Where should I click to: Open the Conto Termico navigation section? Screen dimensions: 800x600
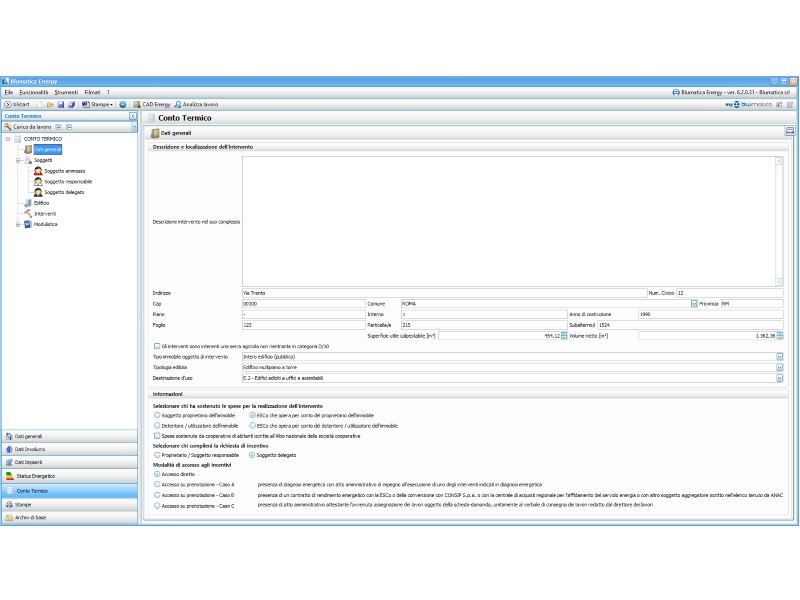click(x=69, y=491)
